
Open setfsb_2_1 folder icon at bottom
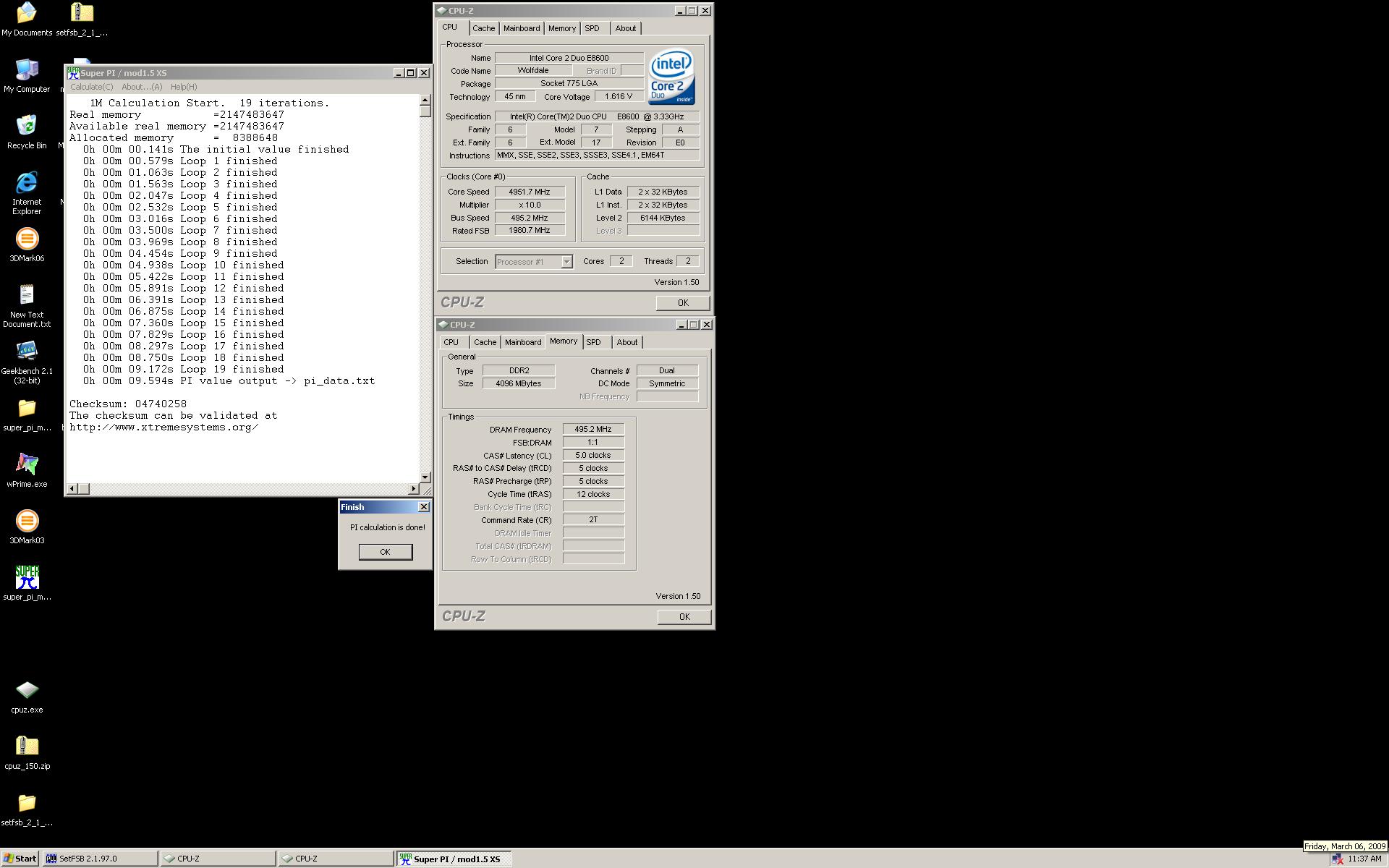pos(27,809)
